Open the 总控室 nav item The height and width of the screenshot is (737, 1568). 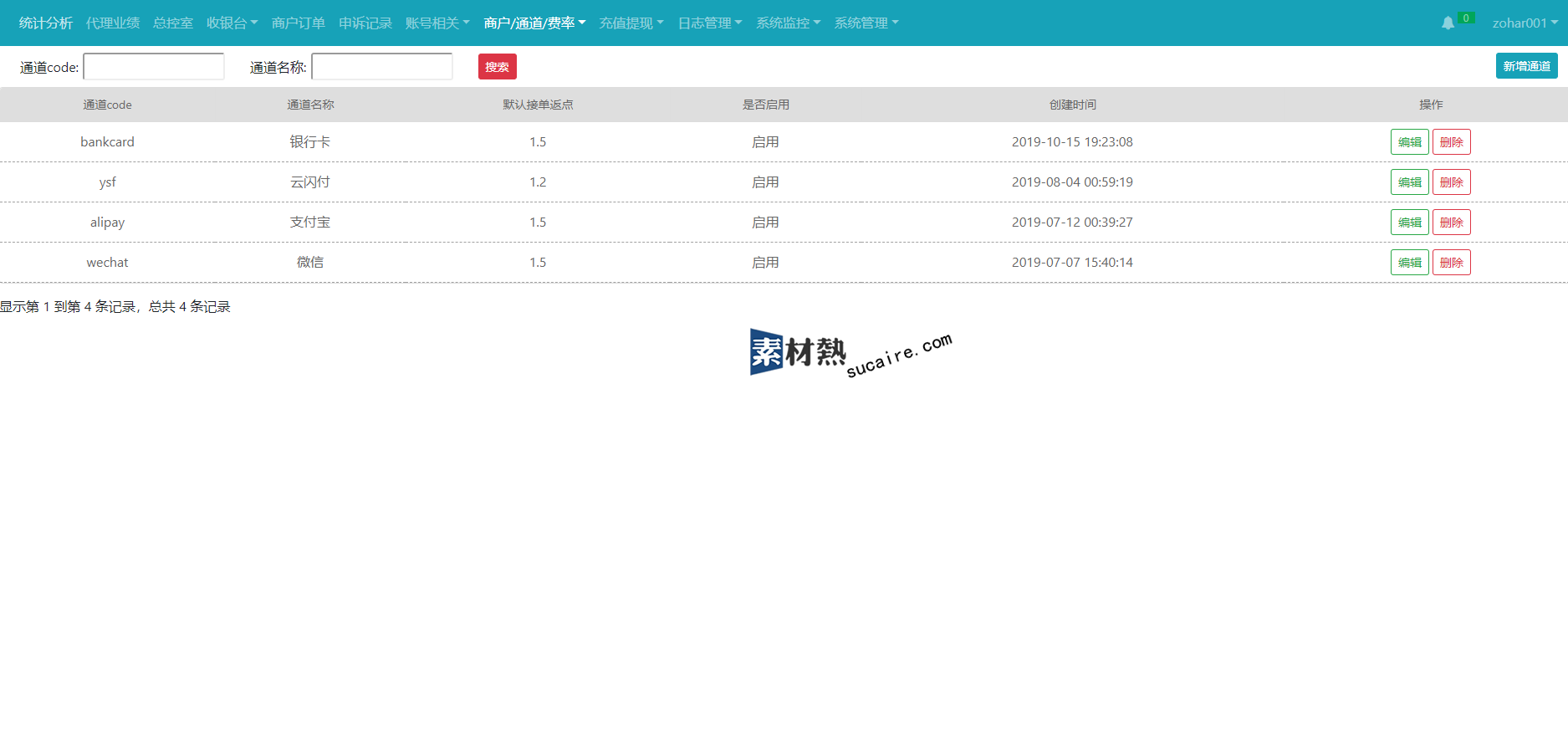point(173,23)
